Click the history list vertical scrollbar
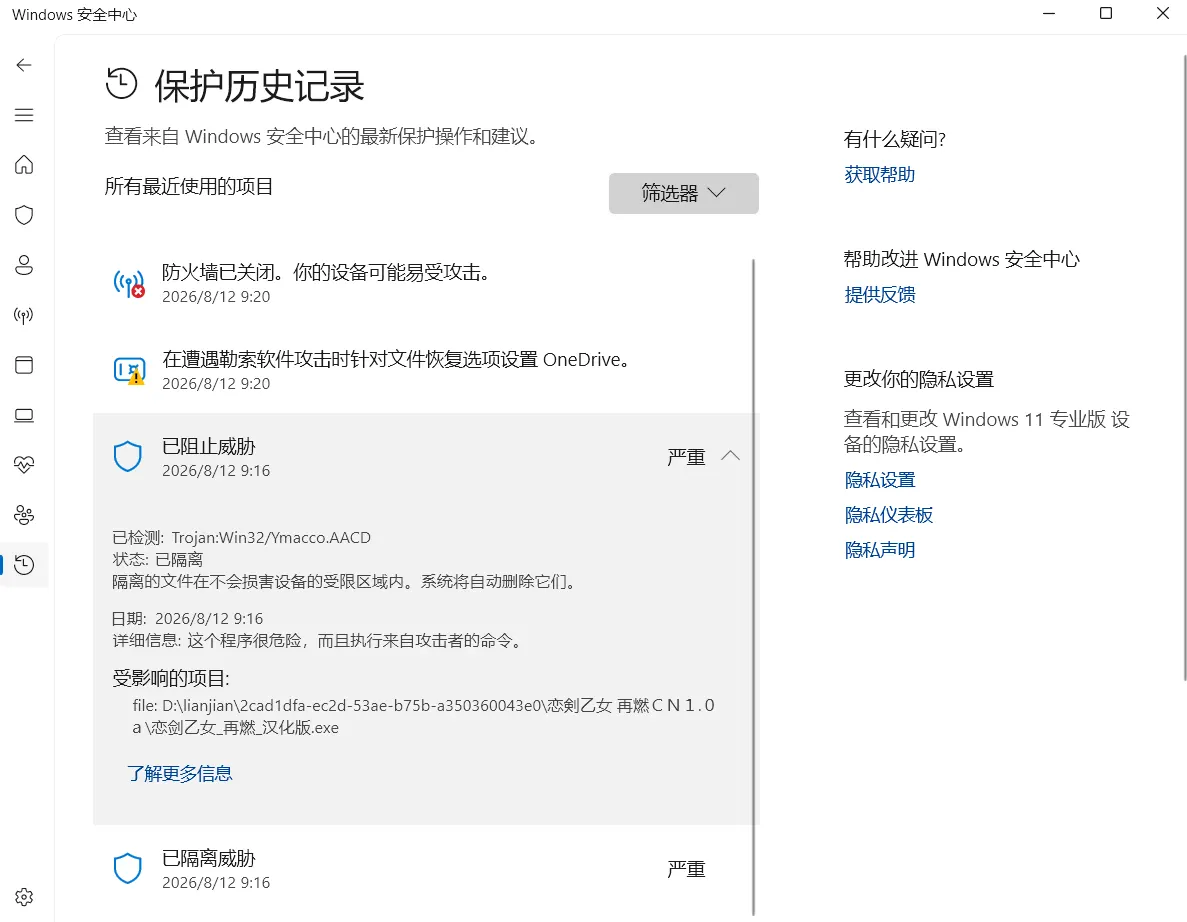This screenshot has width=1187, height=922. pos(754,587)
